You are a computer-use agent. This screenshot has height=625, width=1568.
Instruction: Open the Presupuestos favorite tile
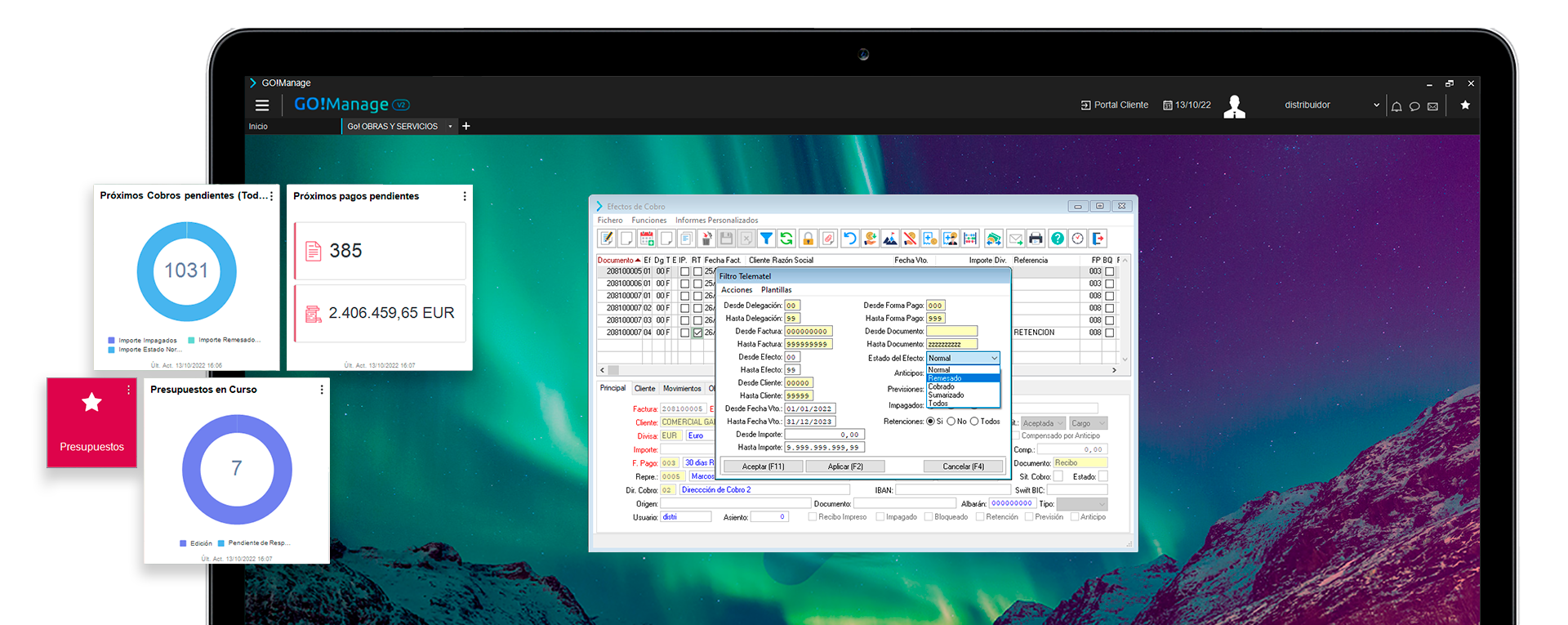(x=91, y=422)
